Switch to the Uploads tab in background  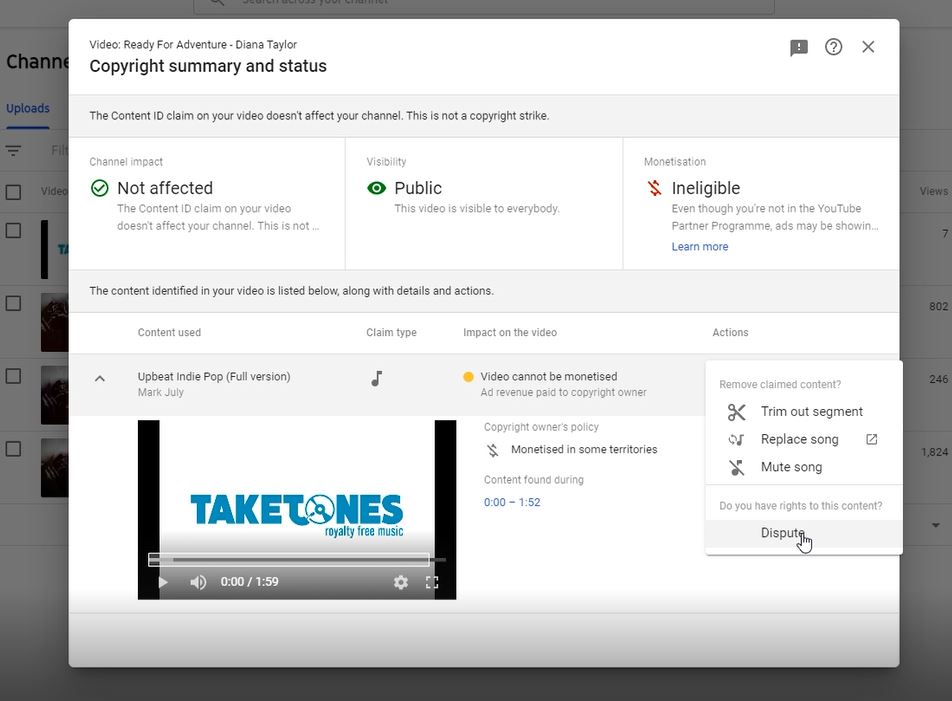click(x=28, y=108)
